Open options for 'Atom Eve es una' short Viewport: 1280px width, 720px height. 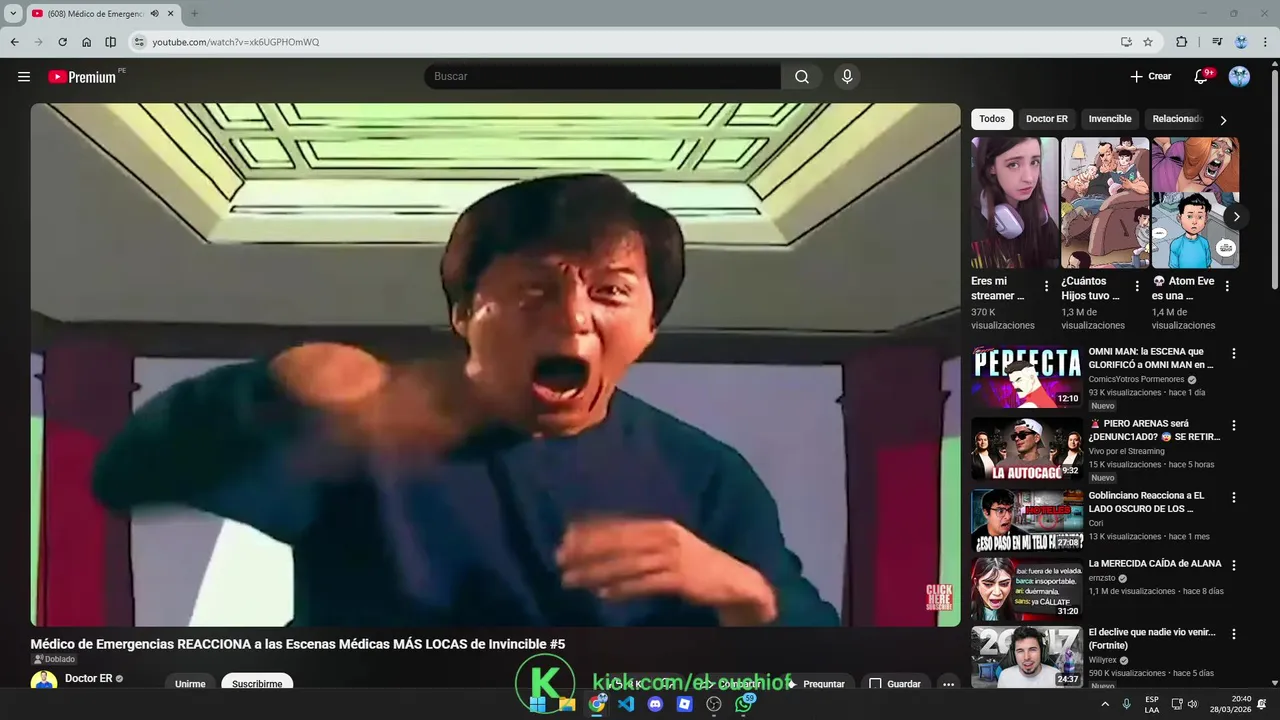[x=1227, y=286]
